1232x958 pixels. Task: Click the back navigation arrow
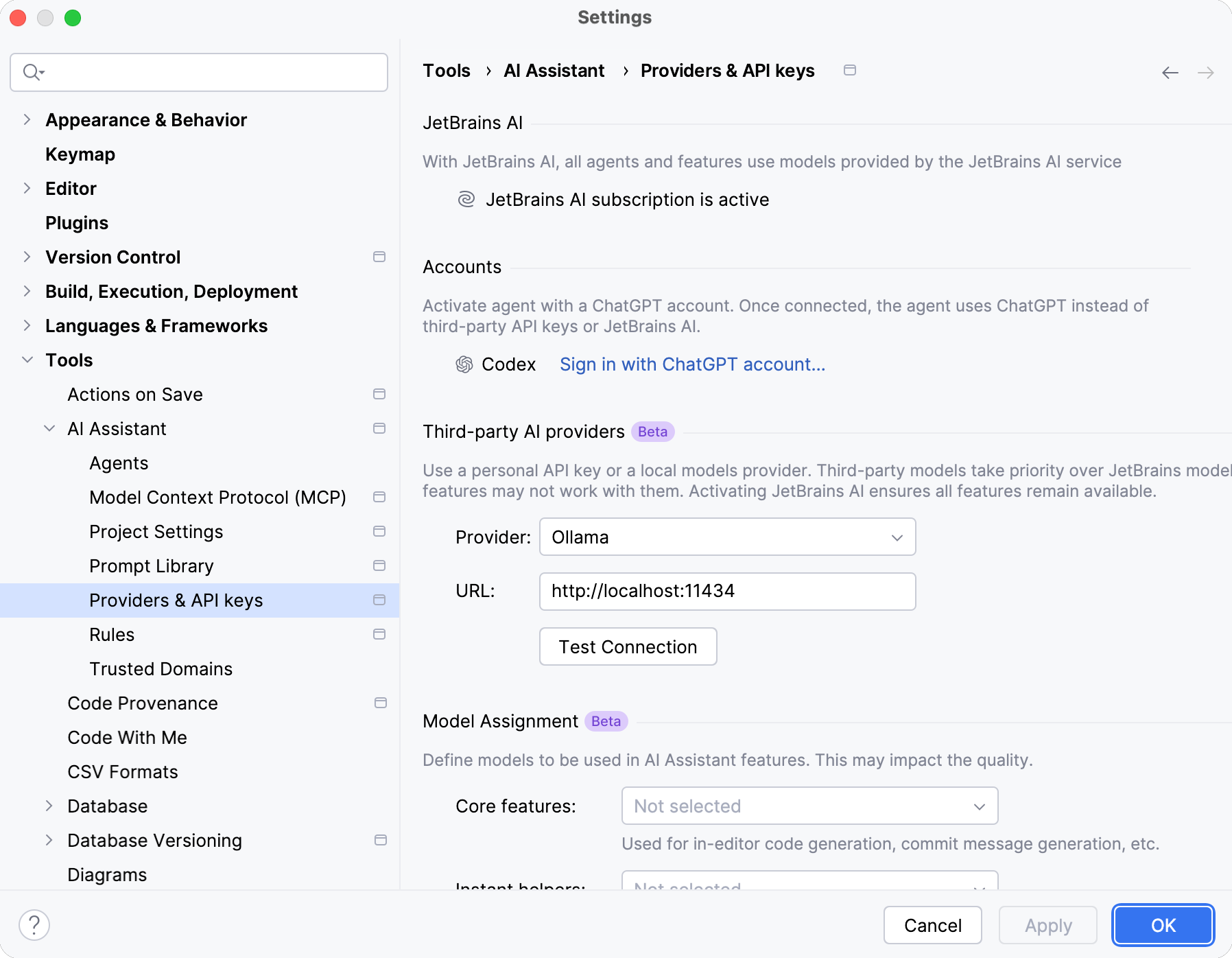[1170, 73]
